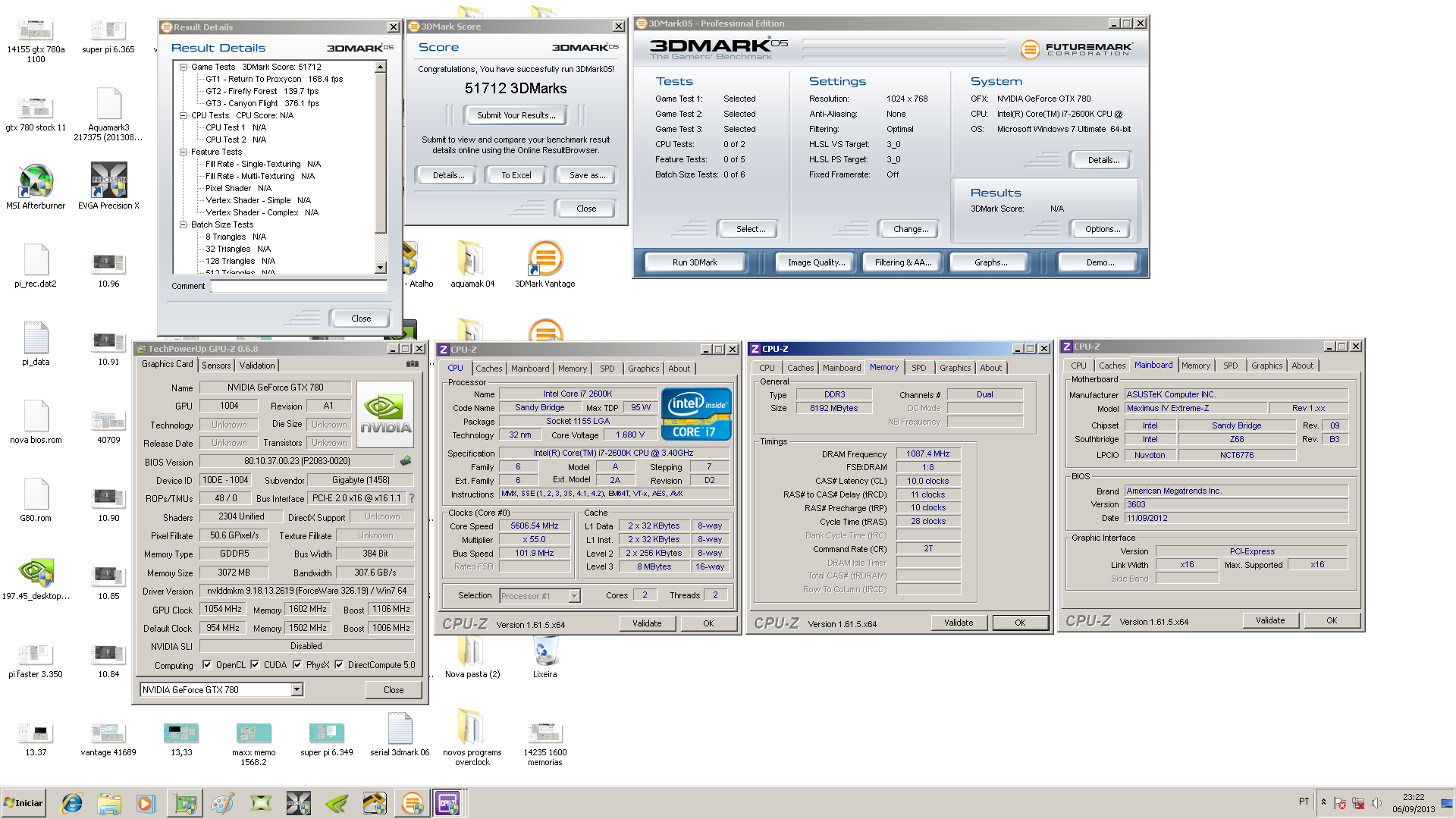The width and height of the screenshot is (1456, 819).
Task: Toggle the OpenCL checkbox in GPU-Z
Action: point(207,665)
